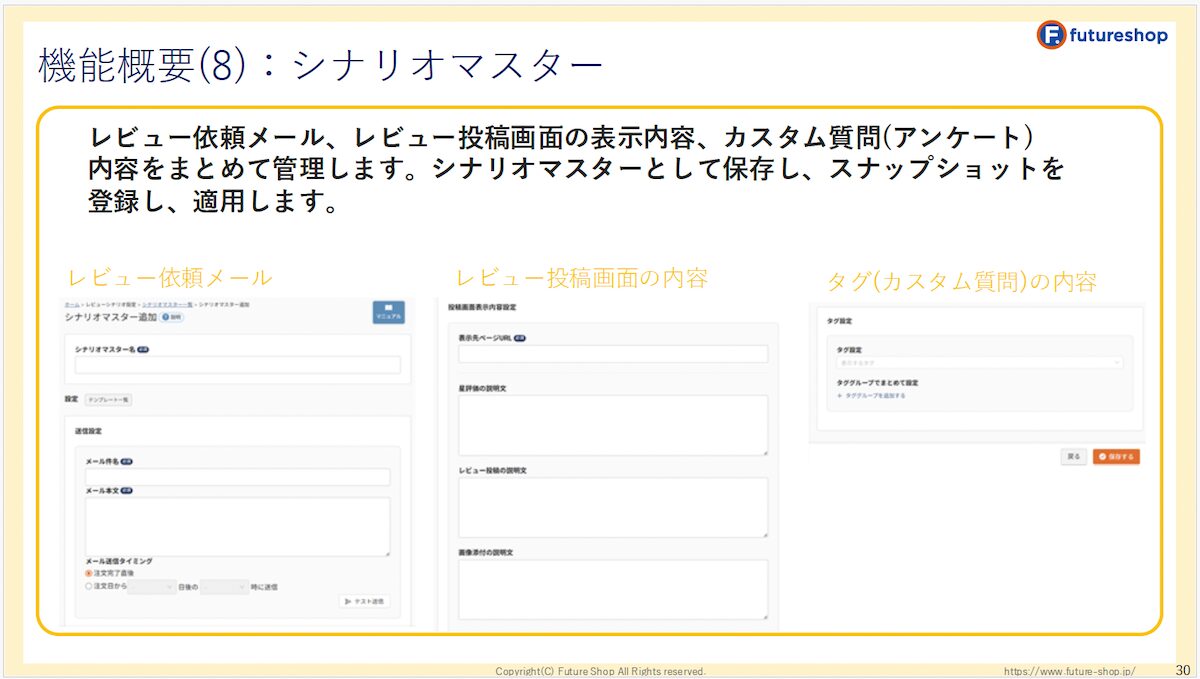1200x679 pixels.
Task: Open the 時に送信 hour selection dropdown
Action: 224,588
